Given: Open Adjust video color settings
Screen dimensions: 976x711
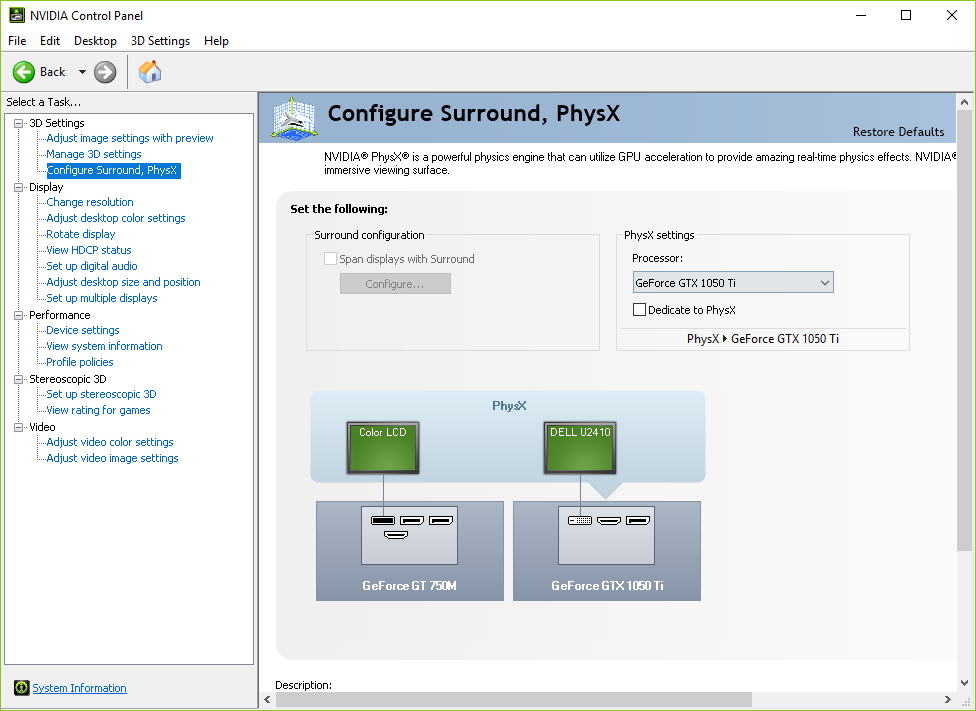Looking at the screenshot, I should (110, 442).
